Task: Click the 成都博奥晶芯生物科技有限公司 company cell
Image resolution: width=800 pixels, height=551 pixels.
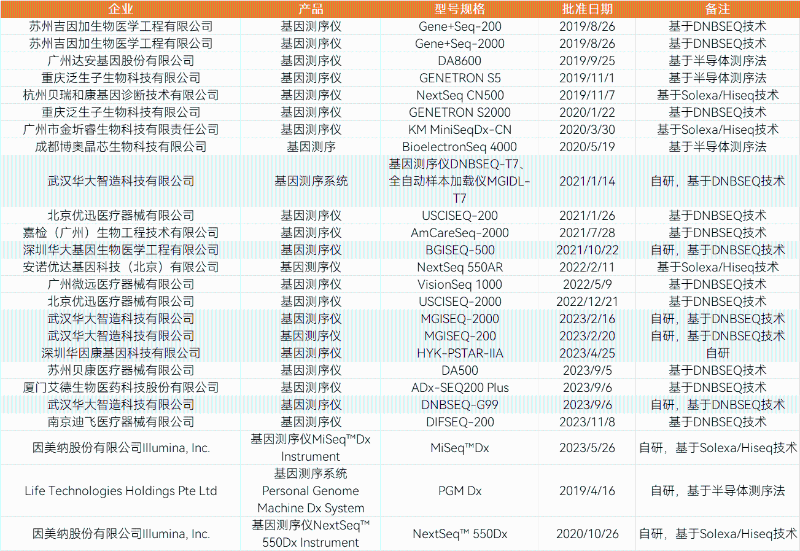Action: tap(120, 147)
